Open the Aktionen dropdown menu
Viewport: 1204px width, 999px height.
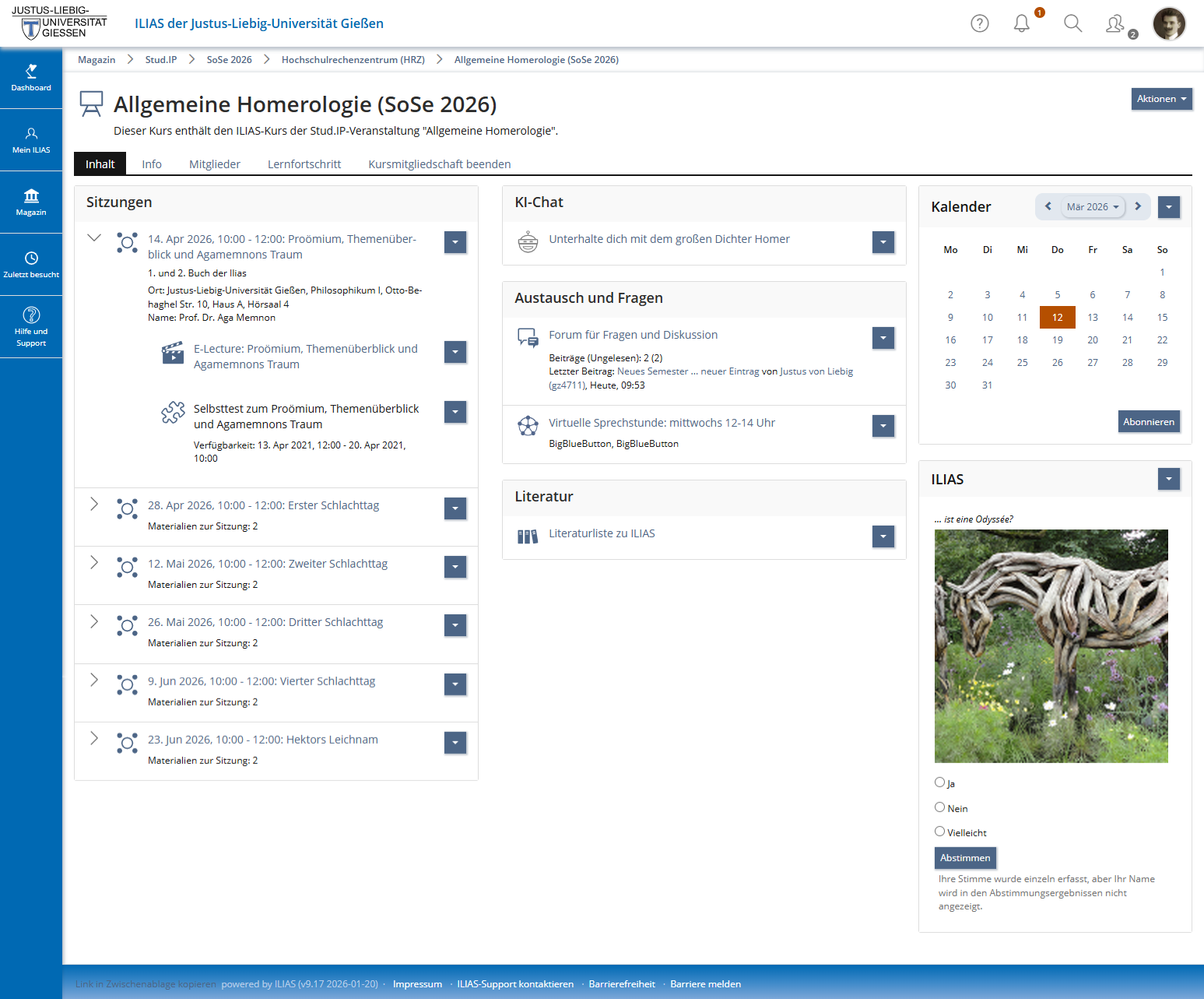point(1161,99)
